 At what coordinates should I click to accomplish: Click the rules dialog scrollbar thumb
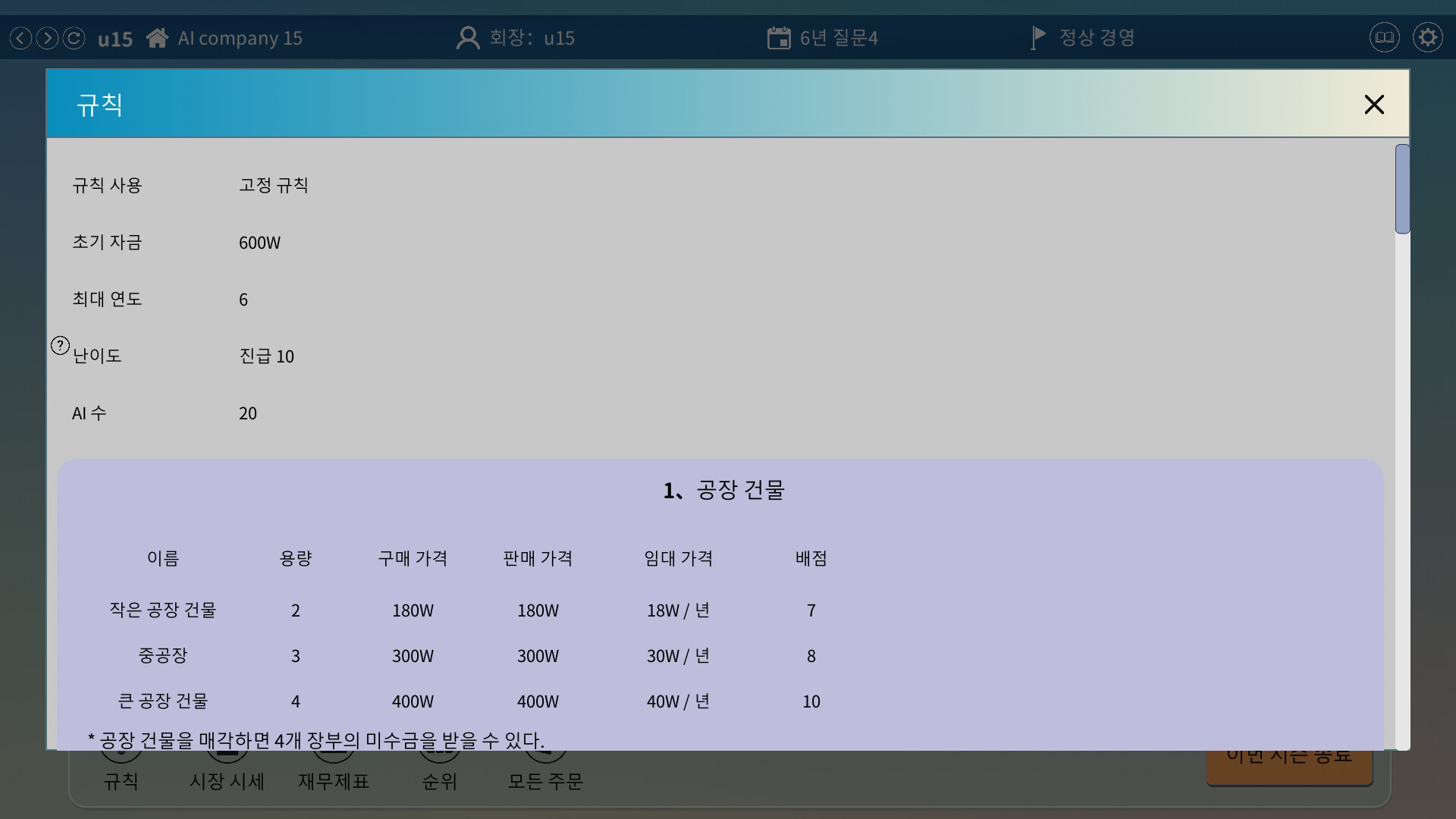(x=1402, y=189)
